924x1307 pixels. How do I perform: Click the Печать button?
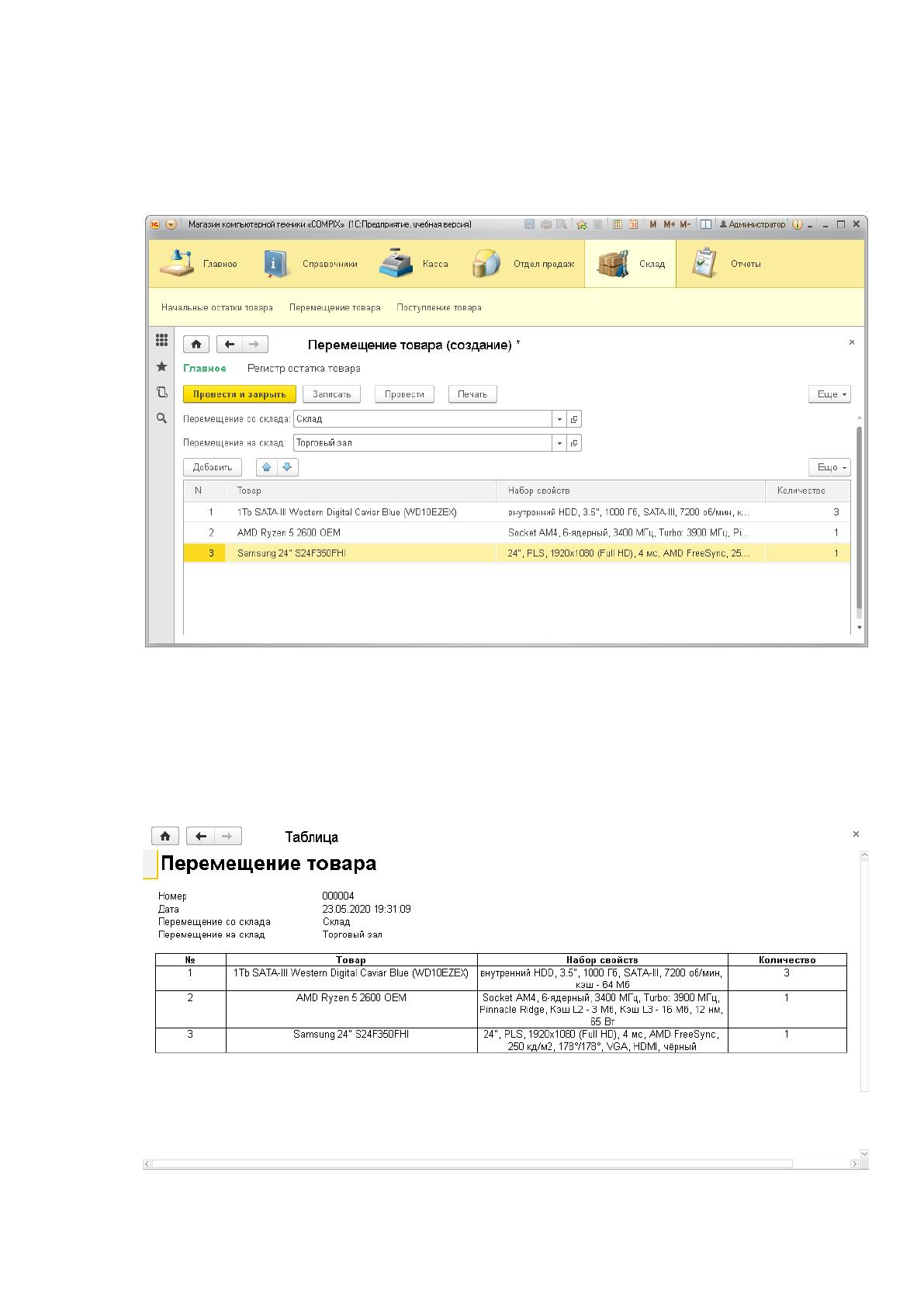tap(472, 394)
